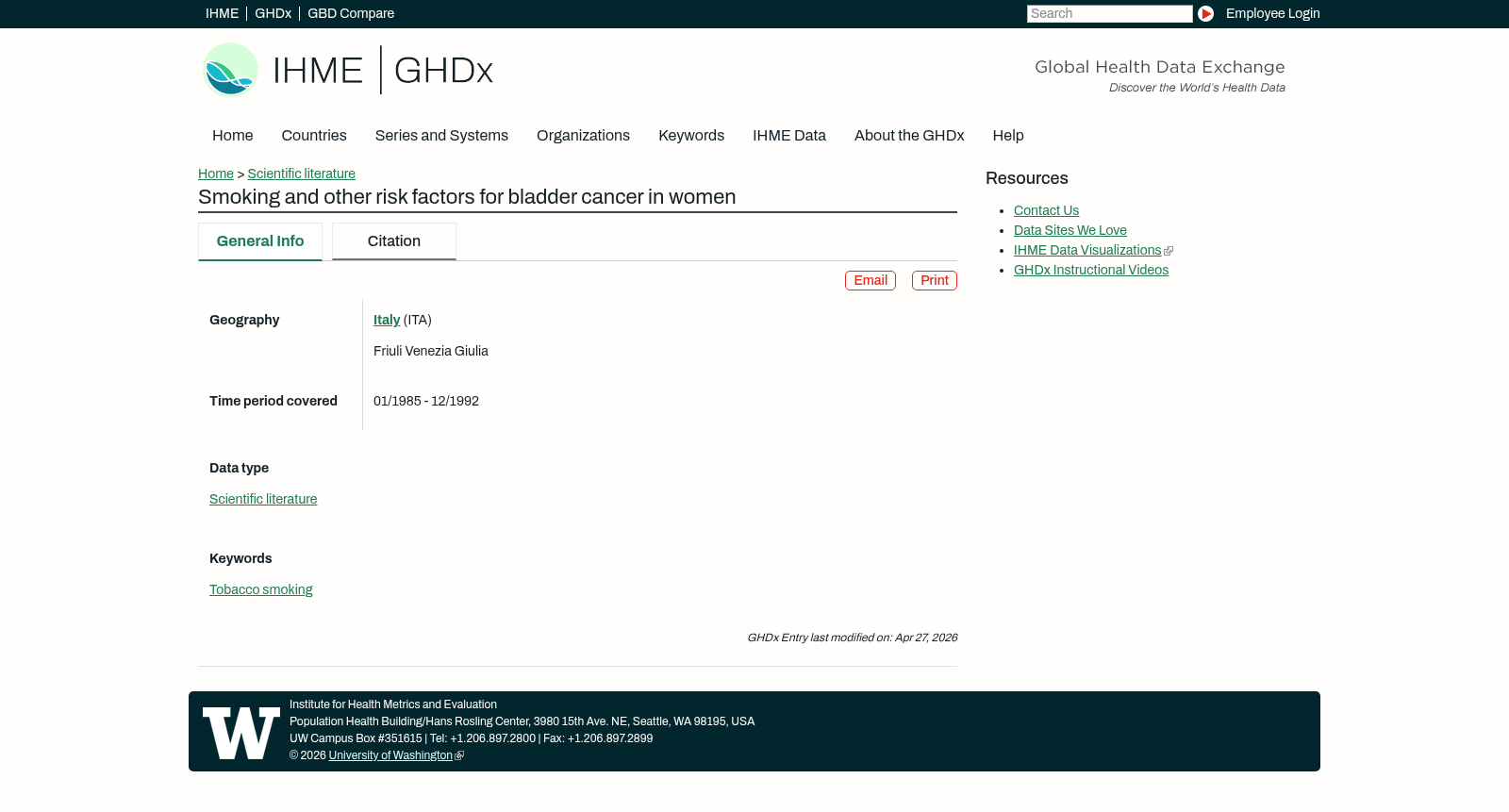The width and height of the screenshot is (1509, 812).
Task: Click Home breadcrumb link
Action: click(x=216, y=174)
